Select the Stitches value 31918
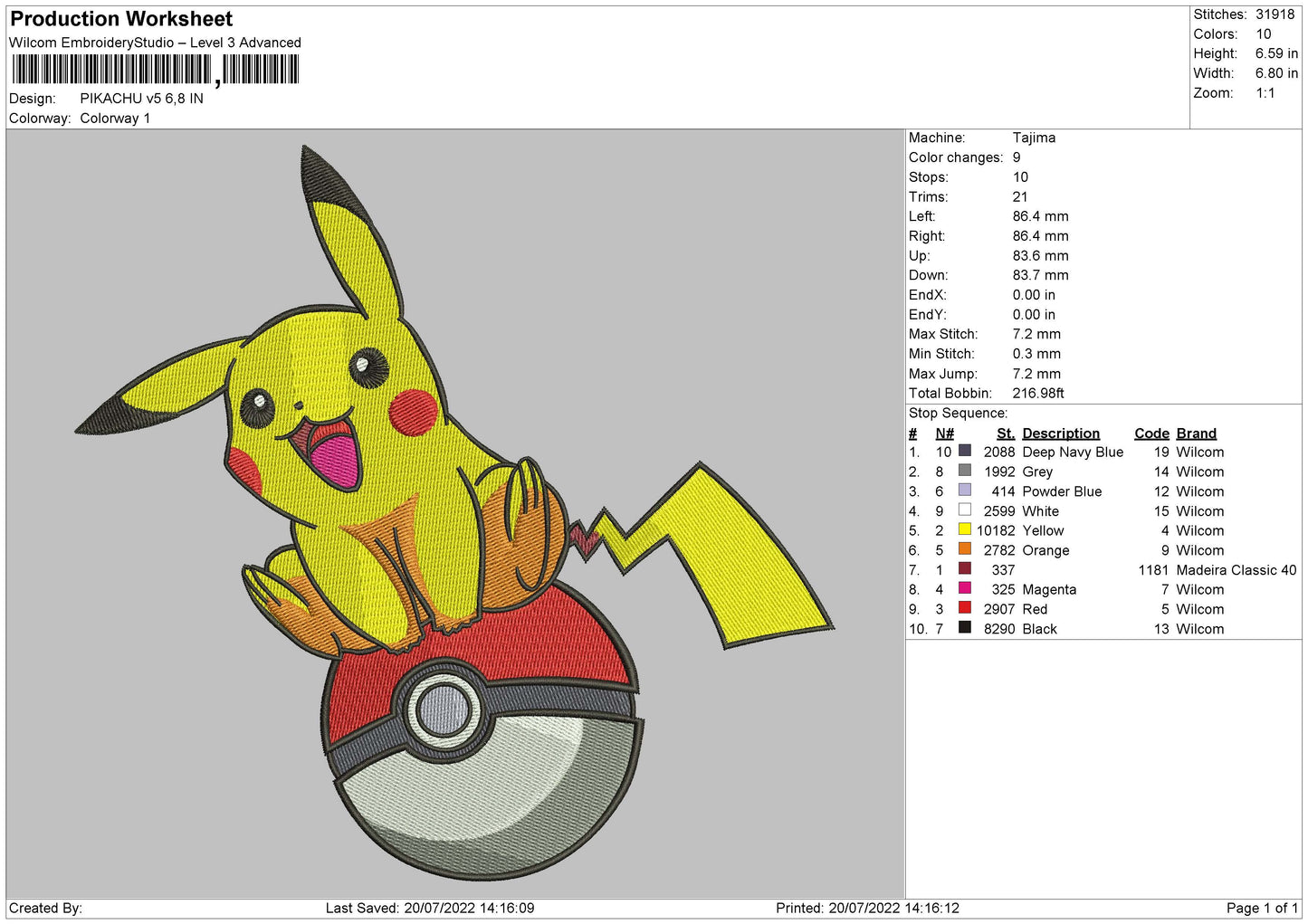1308x924 pixels. tap(1275, 14)
